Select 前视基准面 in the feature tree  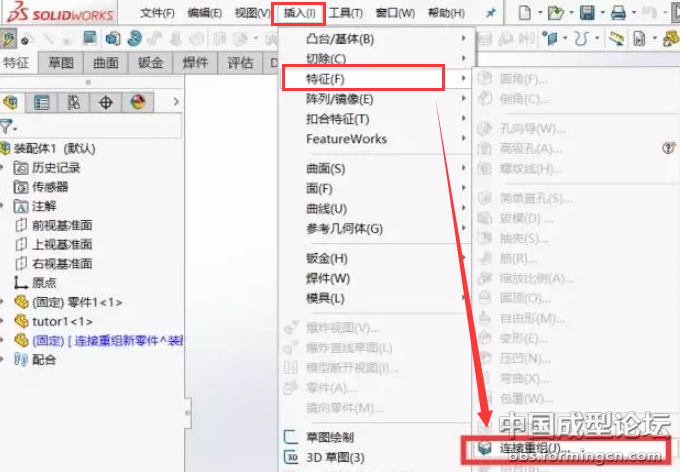[62, 225]
